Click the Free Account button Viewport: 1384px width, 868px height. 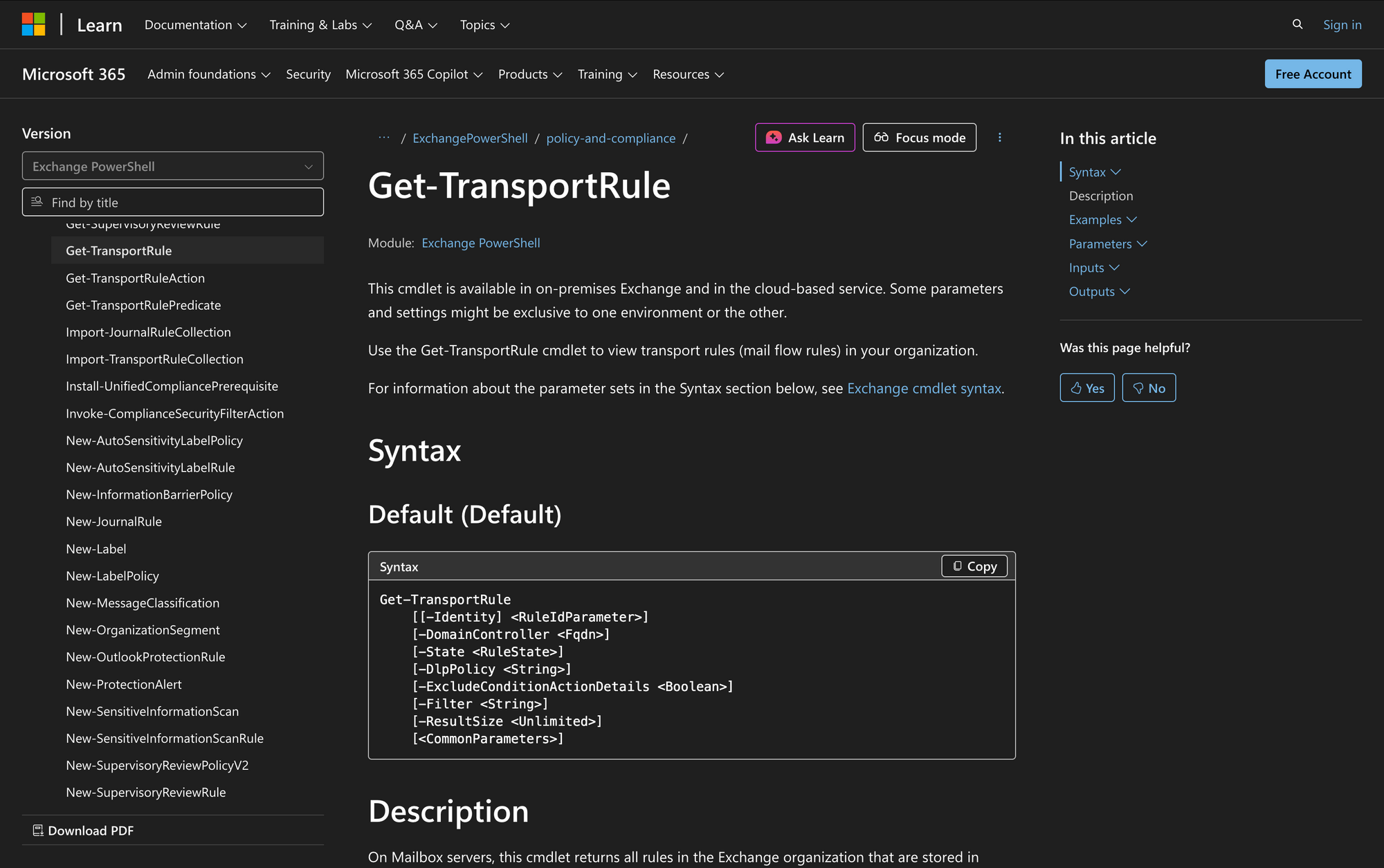tap(1313, 74)
